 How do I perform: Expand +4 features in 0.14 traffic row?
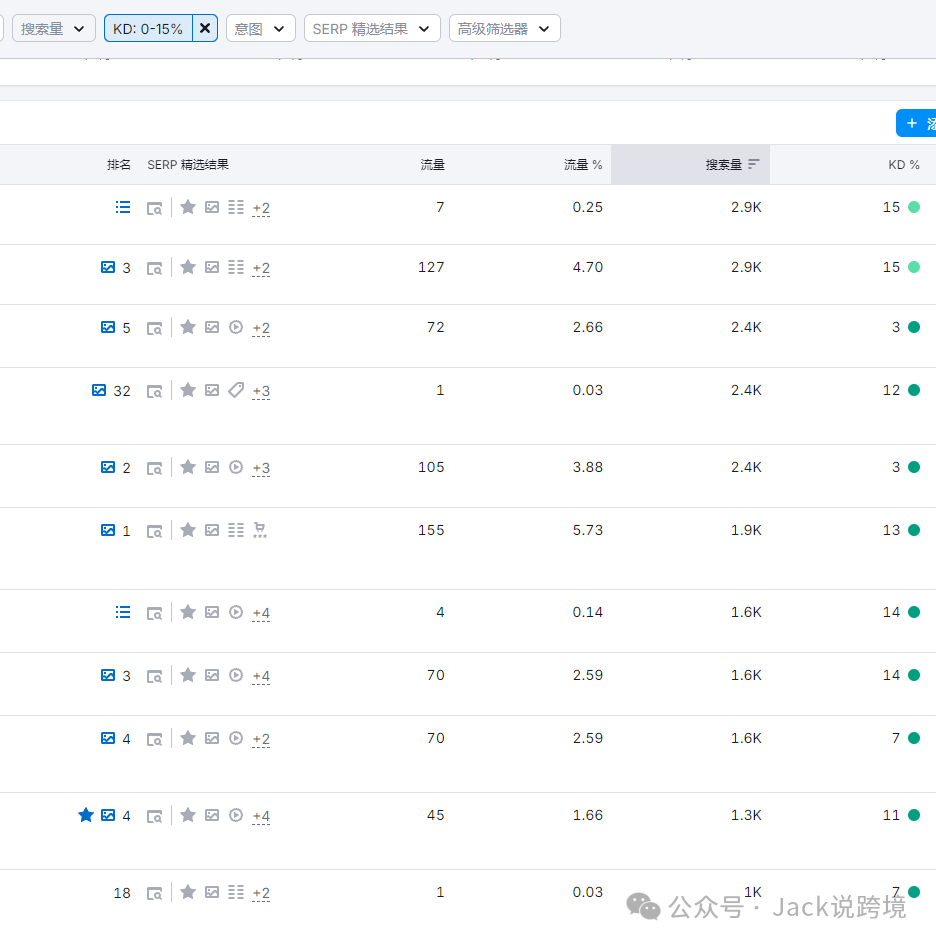click(261, 613)
